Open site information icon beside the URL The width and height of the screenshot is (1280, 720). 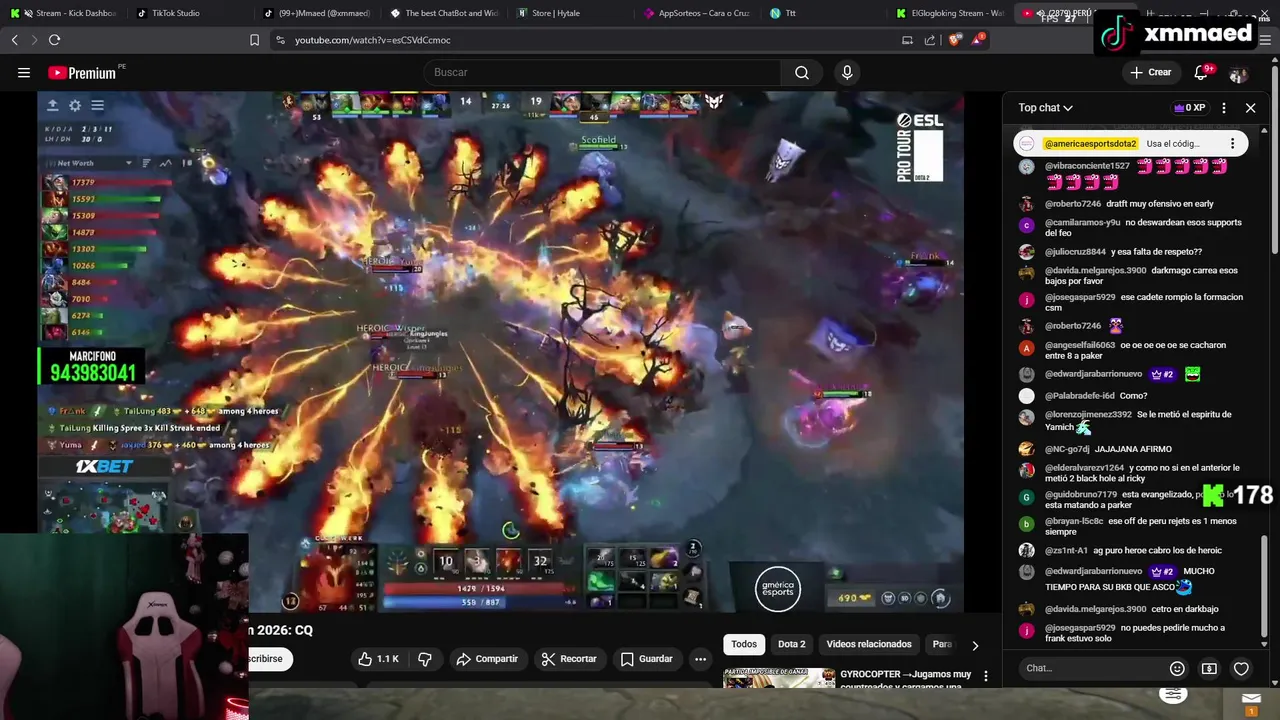[280, 40]
